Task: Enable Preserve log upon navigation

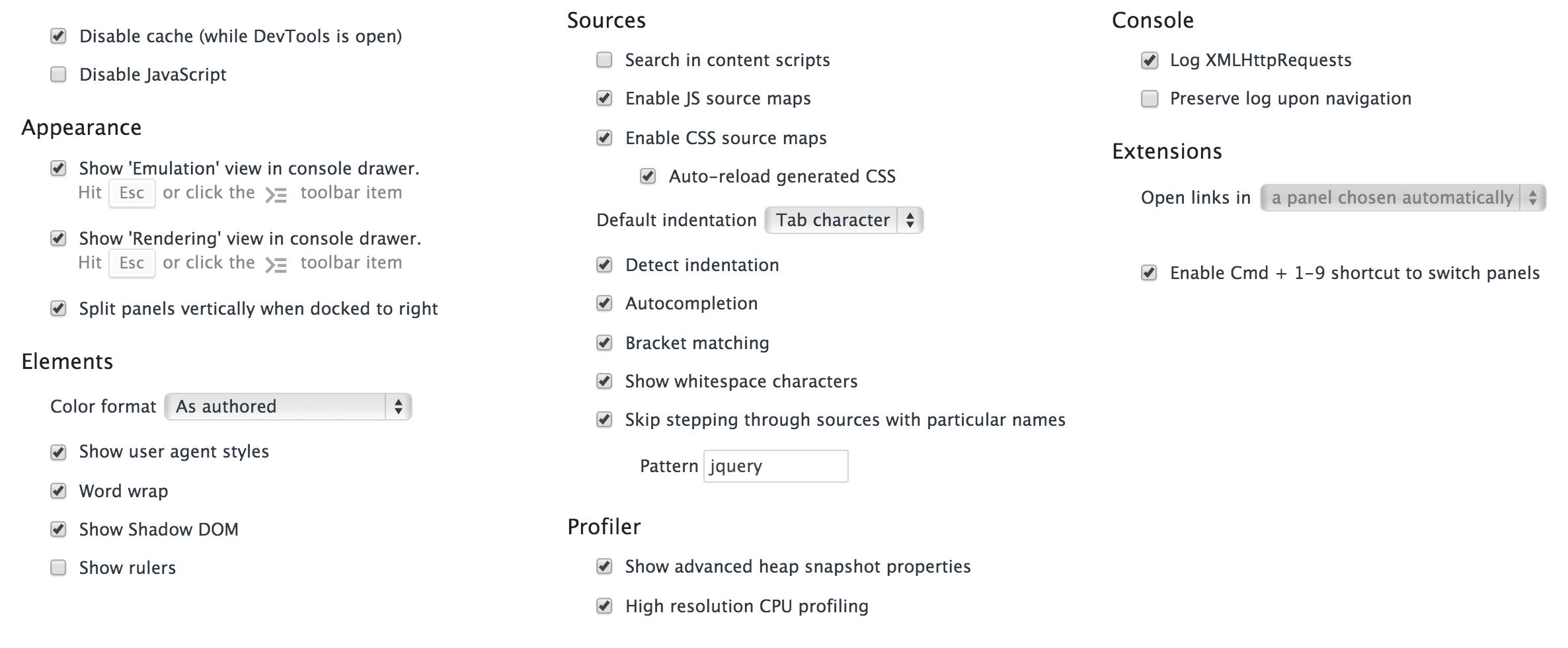Action: click(1150, 99)
